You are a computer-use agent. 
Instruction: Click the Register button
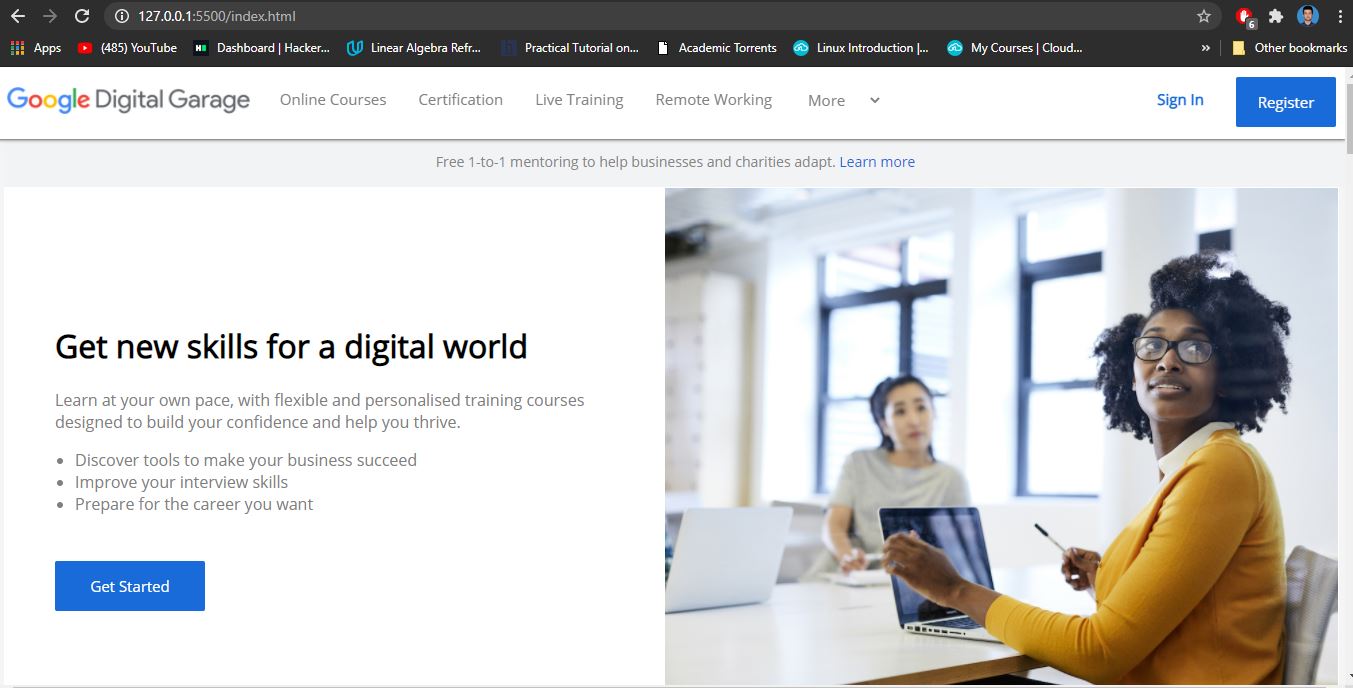point(1285,101)
